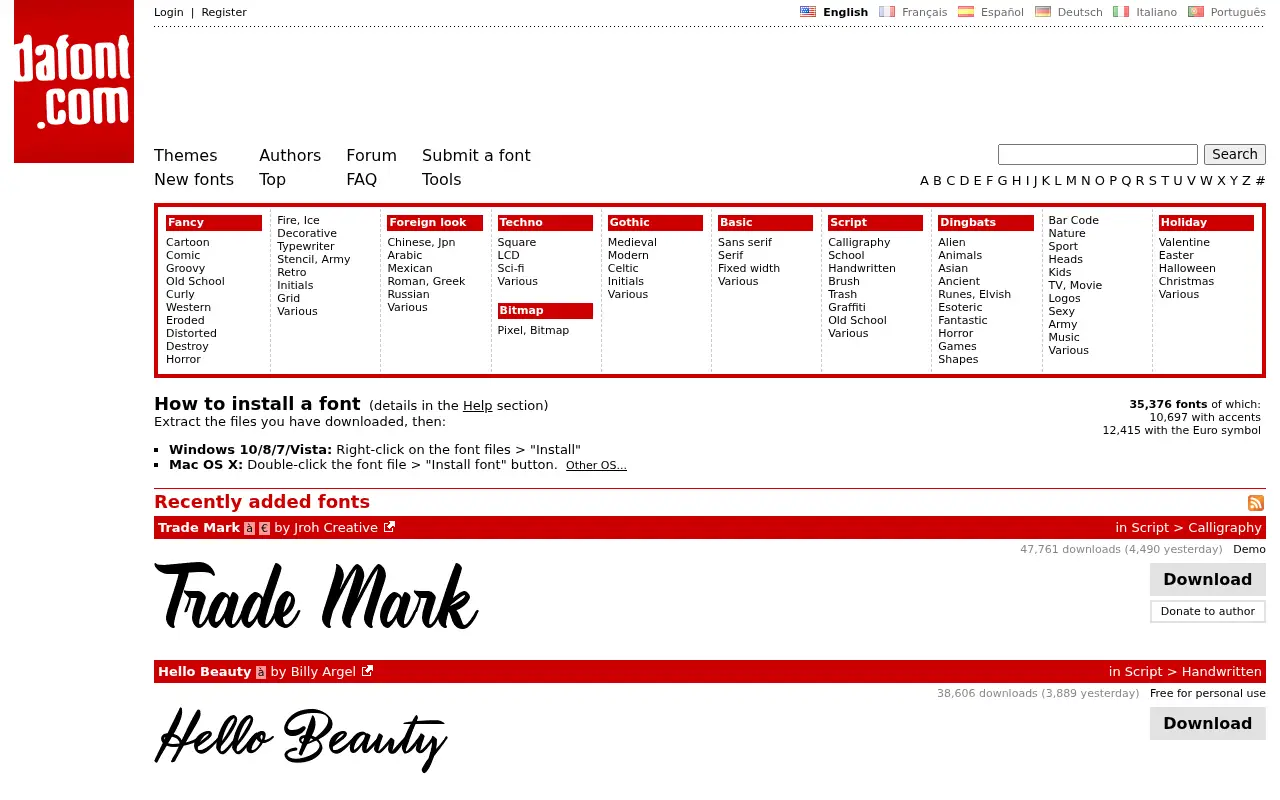Click Donate to author button
This screenshot has width=1280, height=800.
pyautogui.click(x=1207, y=611)
